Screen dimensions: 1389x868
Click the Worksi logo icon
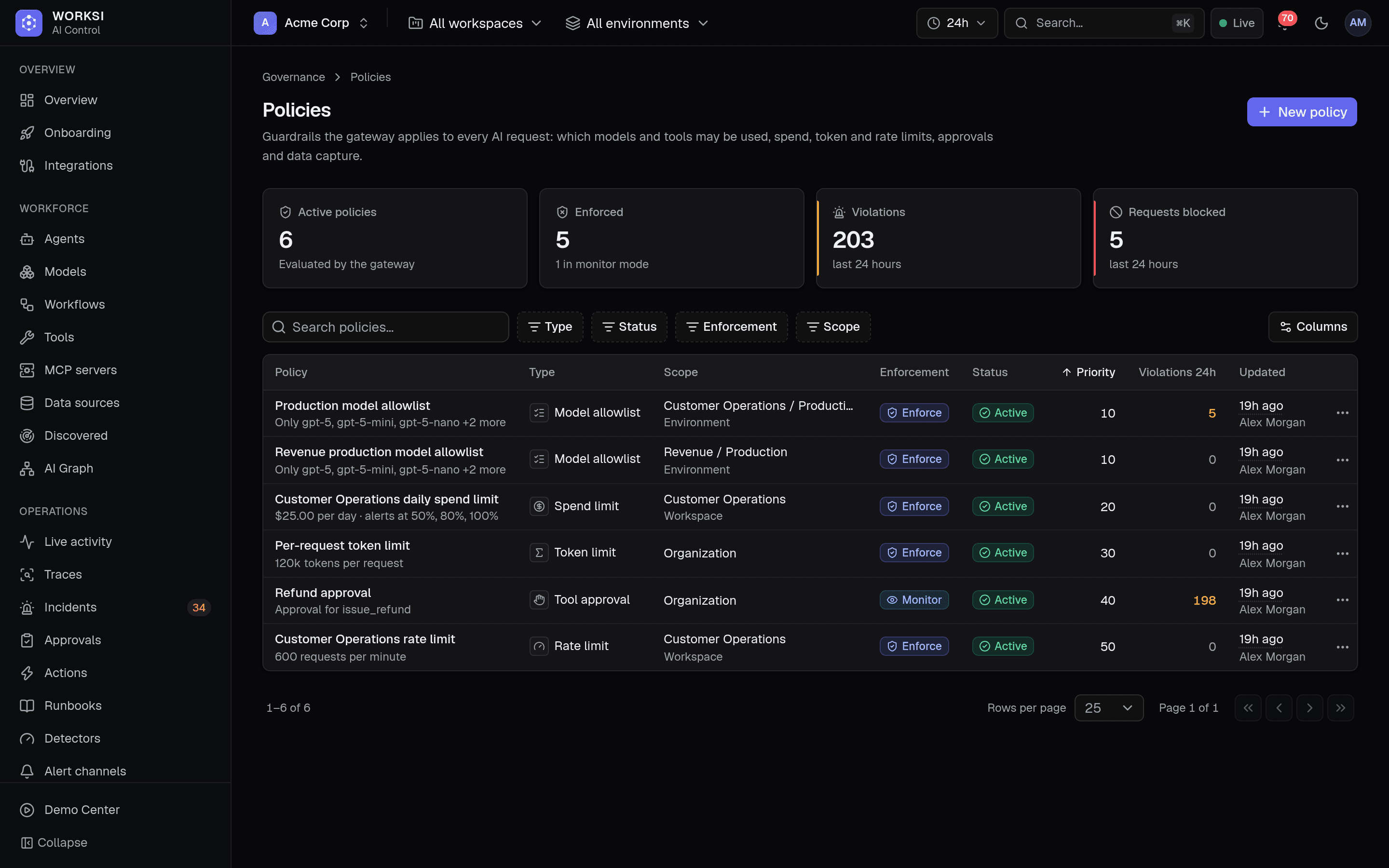pyautogui.click(x=29, y=23)
